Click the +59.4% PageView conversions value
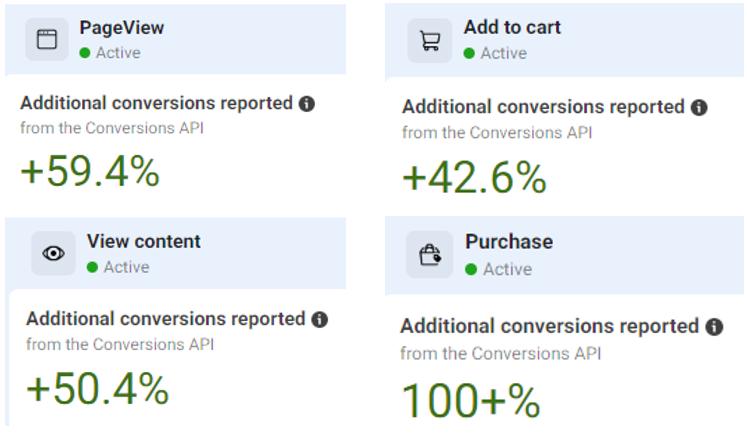 pyautogui.click(x=90, y=171)
